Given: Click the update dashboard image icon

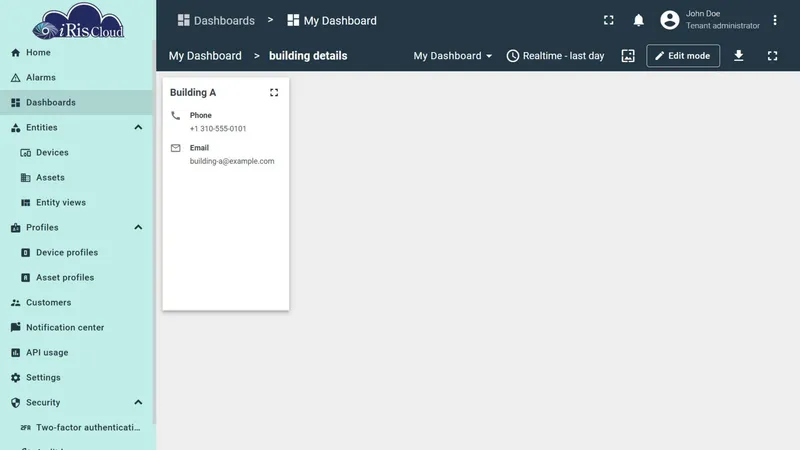Looking at the screenshot, I should (628, 56).
